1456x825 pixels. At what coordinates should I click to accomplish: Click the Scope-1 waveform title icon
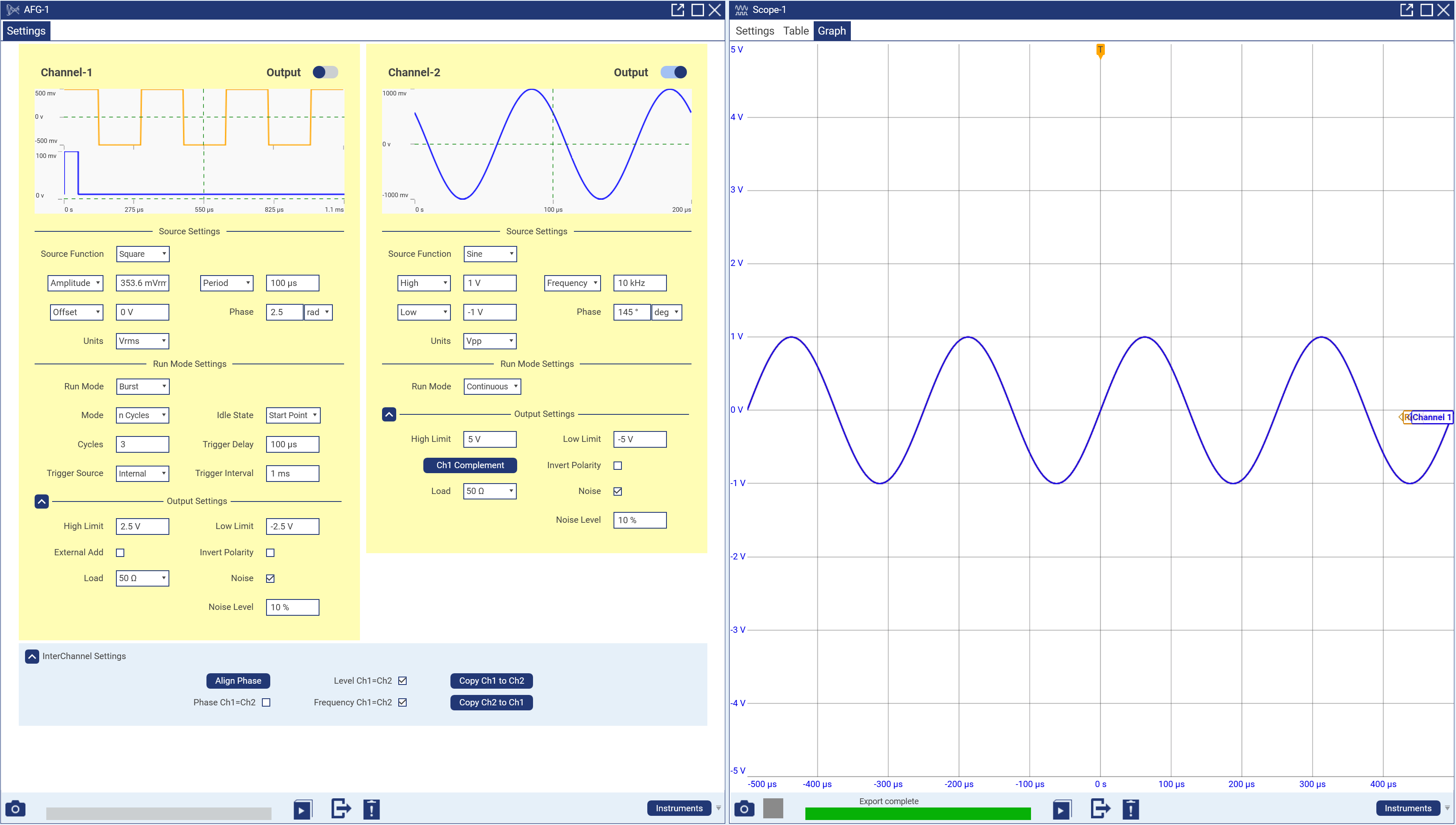tap(741, 10)
